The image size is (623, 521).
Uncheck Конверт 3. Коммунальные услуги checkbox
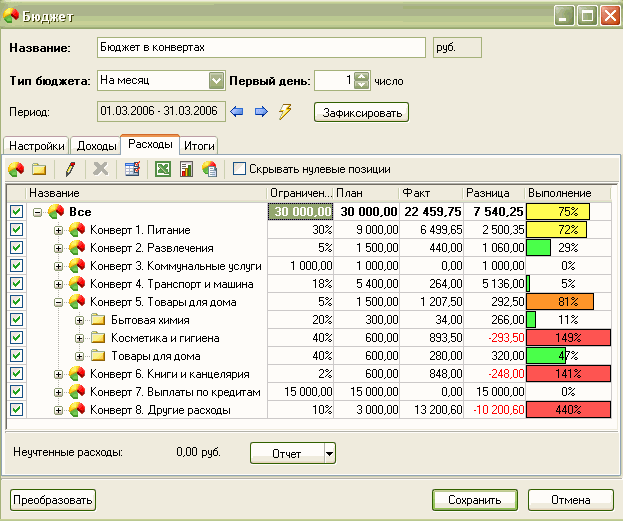tap(16, 265)
